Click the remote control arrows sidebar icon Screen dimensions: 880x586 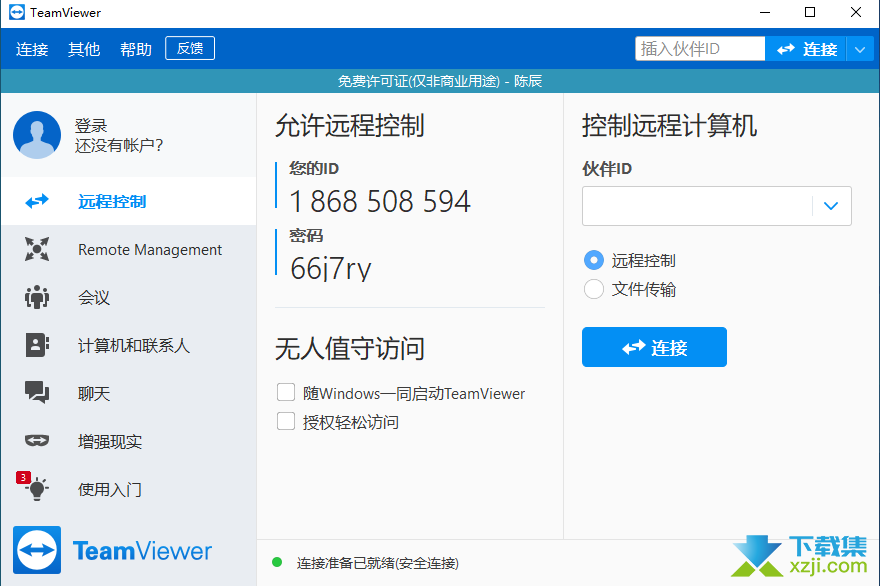(37, 201)
